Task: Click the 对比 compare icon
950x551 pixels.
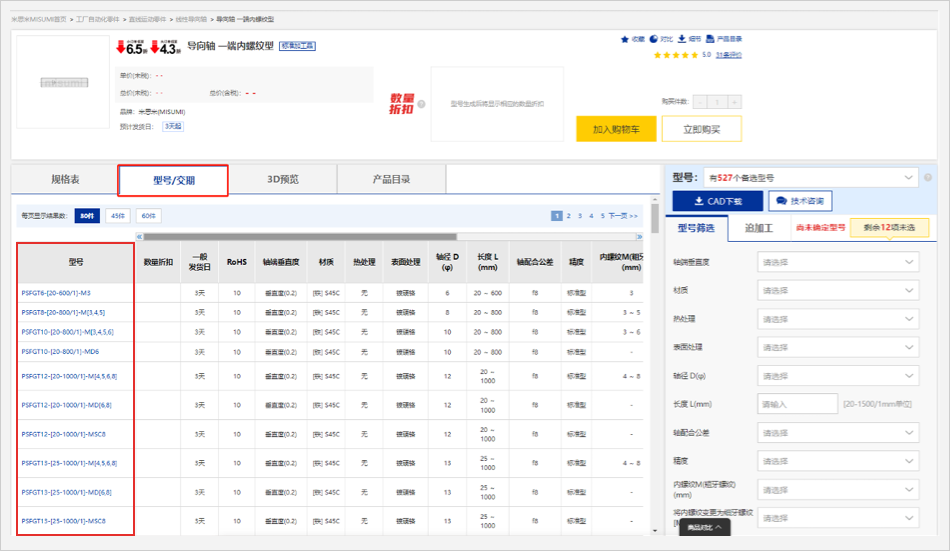Action: click(x=654, y=39)
